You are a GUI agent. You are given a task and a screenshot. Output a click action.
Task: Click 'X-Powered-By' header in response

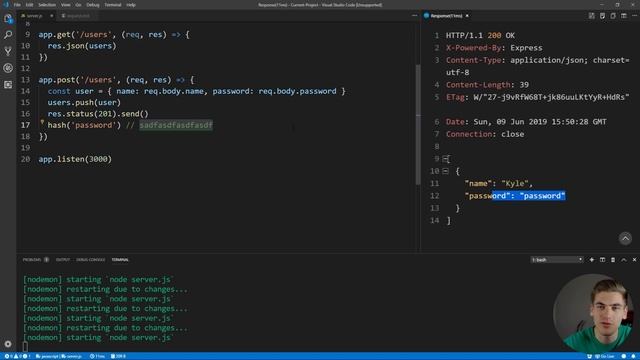pos(473,48)
